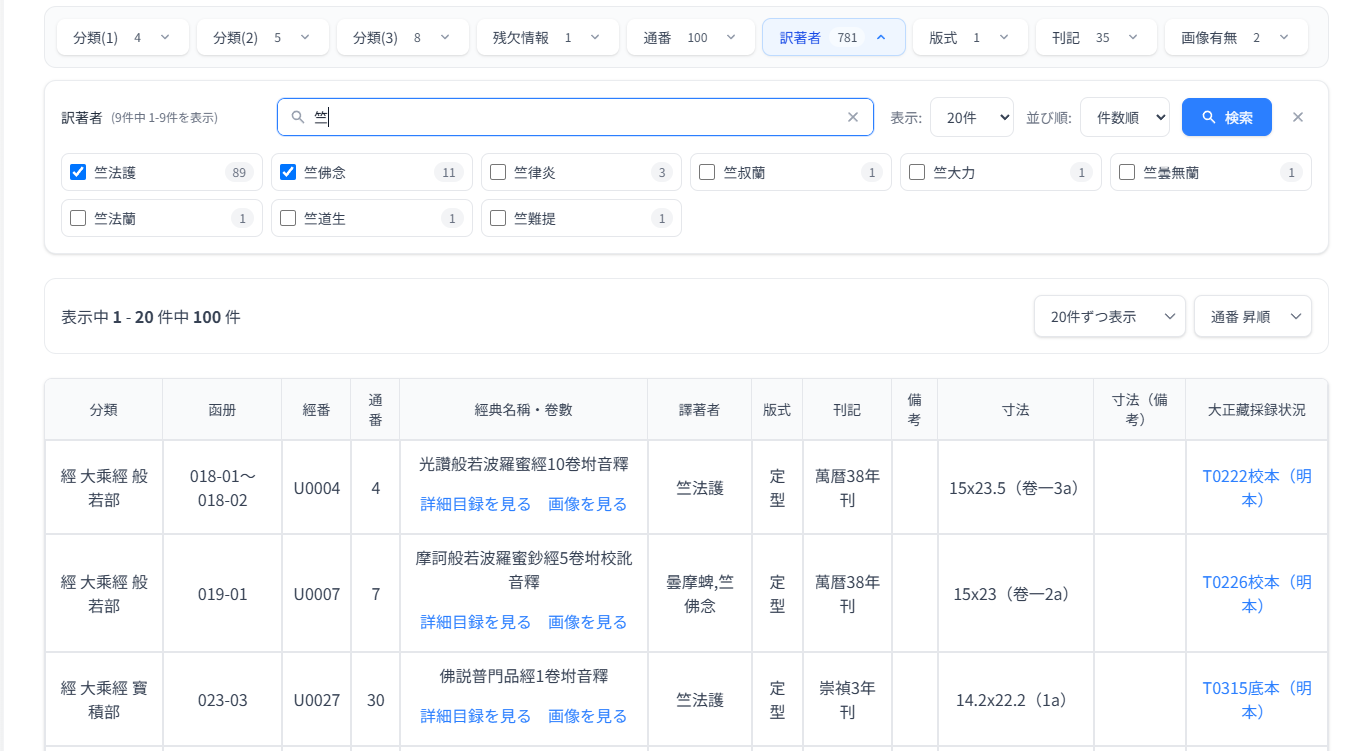
Task: Open 画像を見る for 佛説普門品經
Action: 588,716
